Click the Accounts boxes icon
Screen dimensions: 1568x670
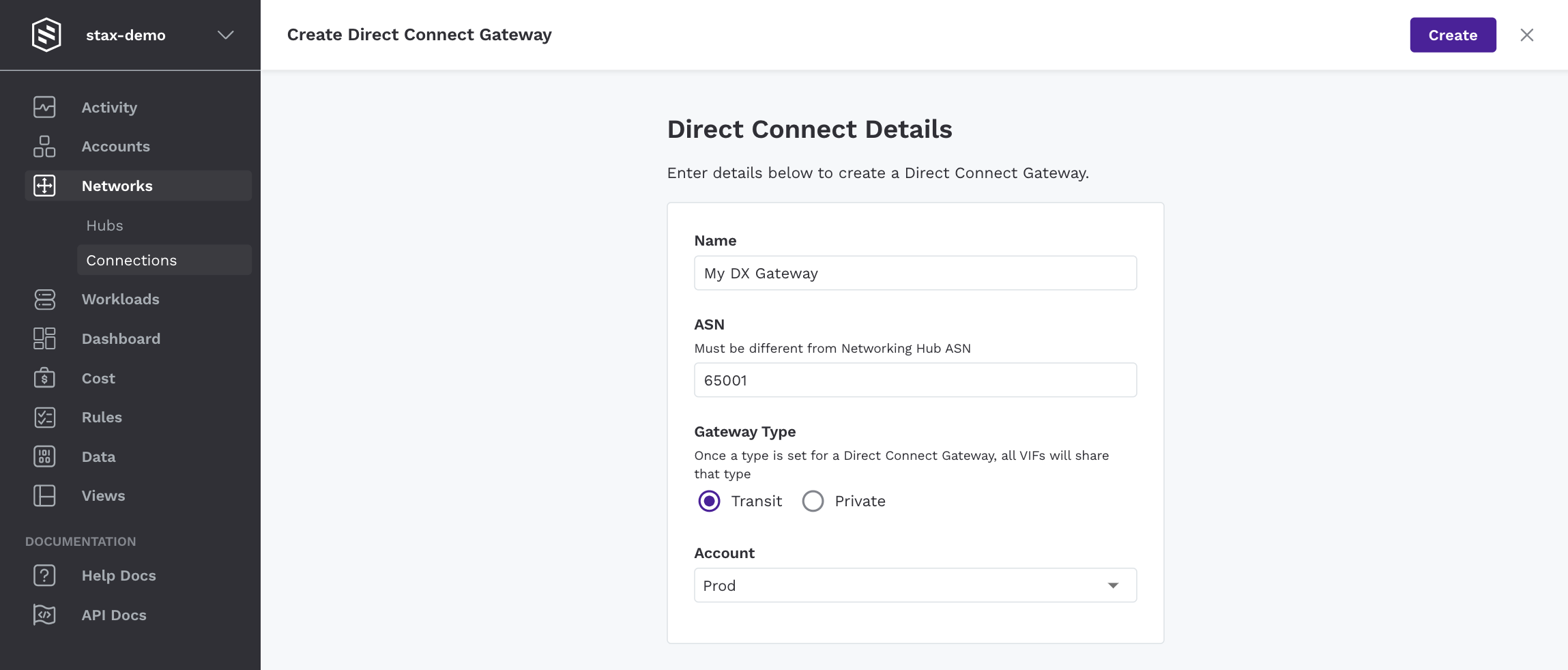[44, 146]
